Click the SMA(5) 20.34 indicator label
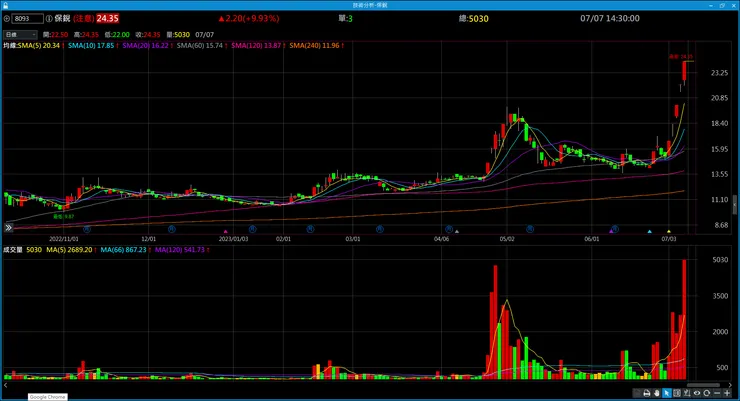 click(x=39, y=46)
